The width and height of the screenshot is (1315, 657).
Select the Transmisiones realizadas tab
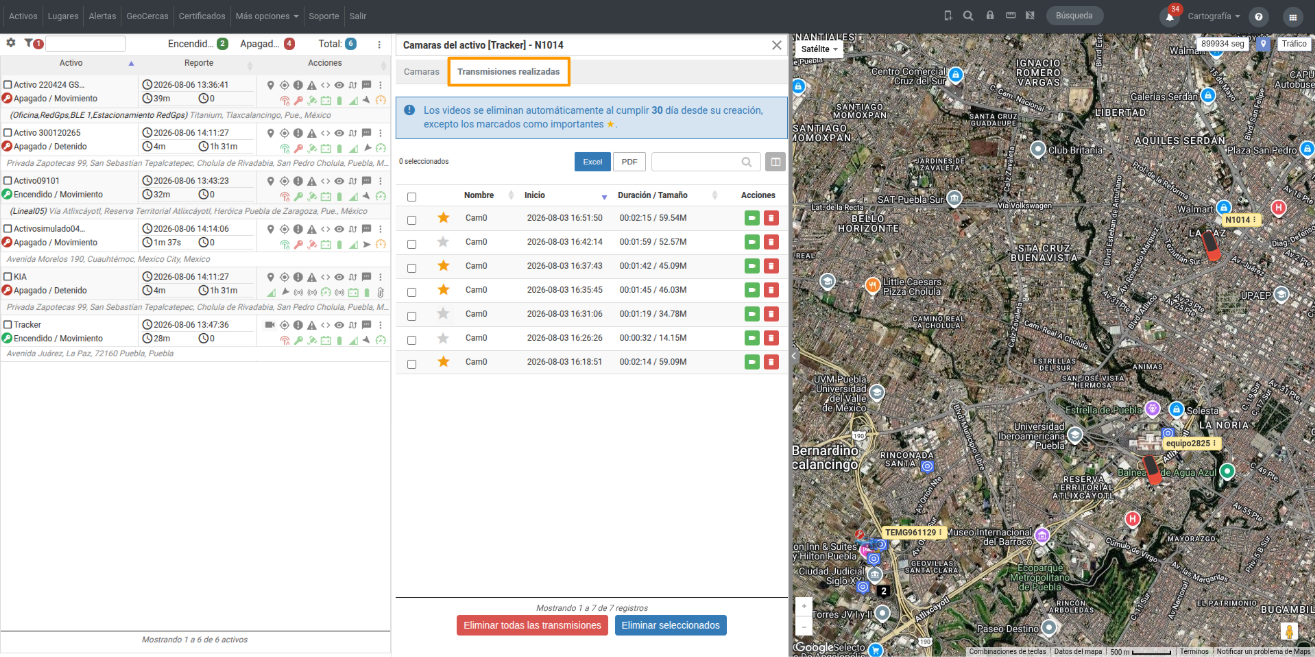coord(509,72)
